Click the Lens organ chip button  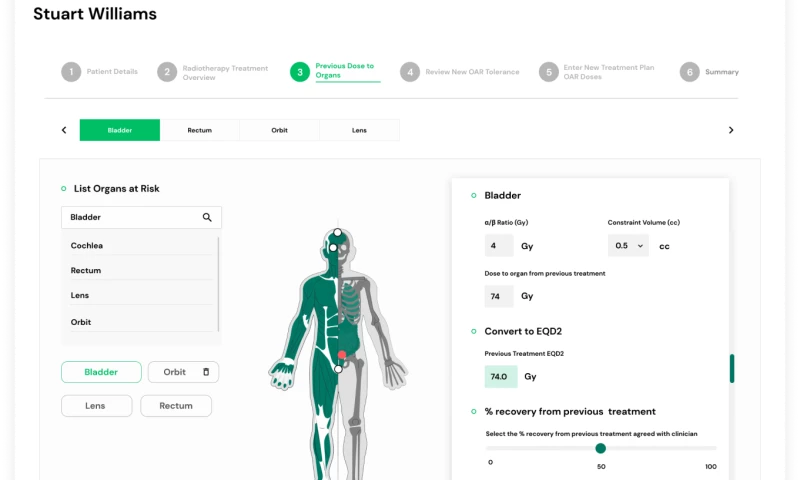coord(96,406)
